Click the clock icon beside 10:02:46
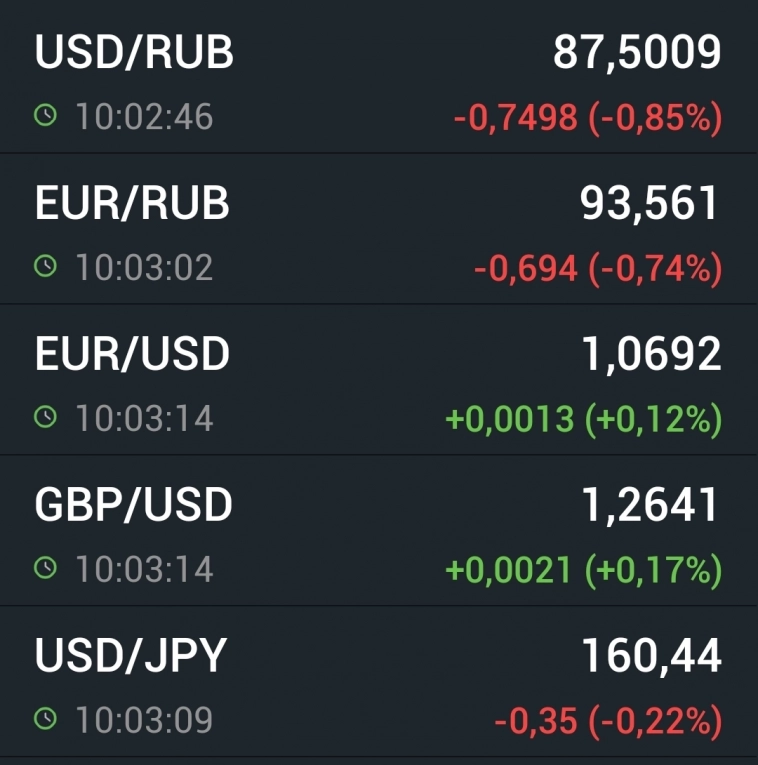 (46, 117)
